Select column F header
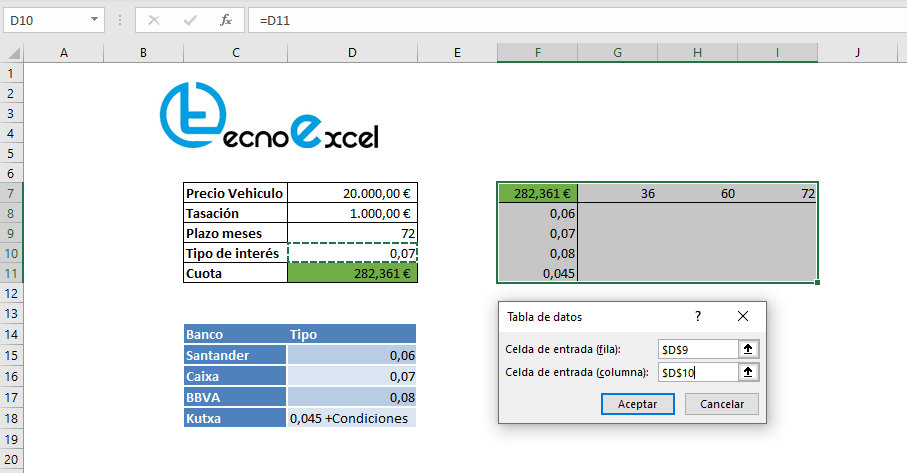 pos(537,53)
